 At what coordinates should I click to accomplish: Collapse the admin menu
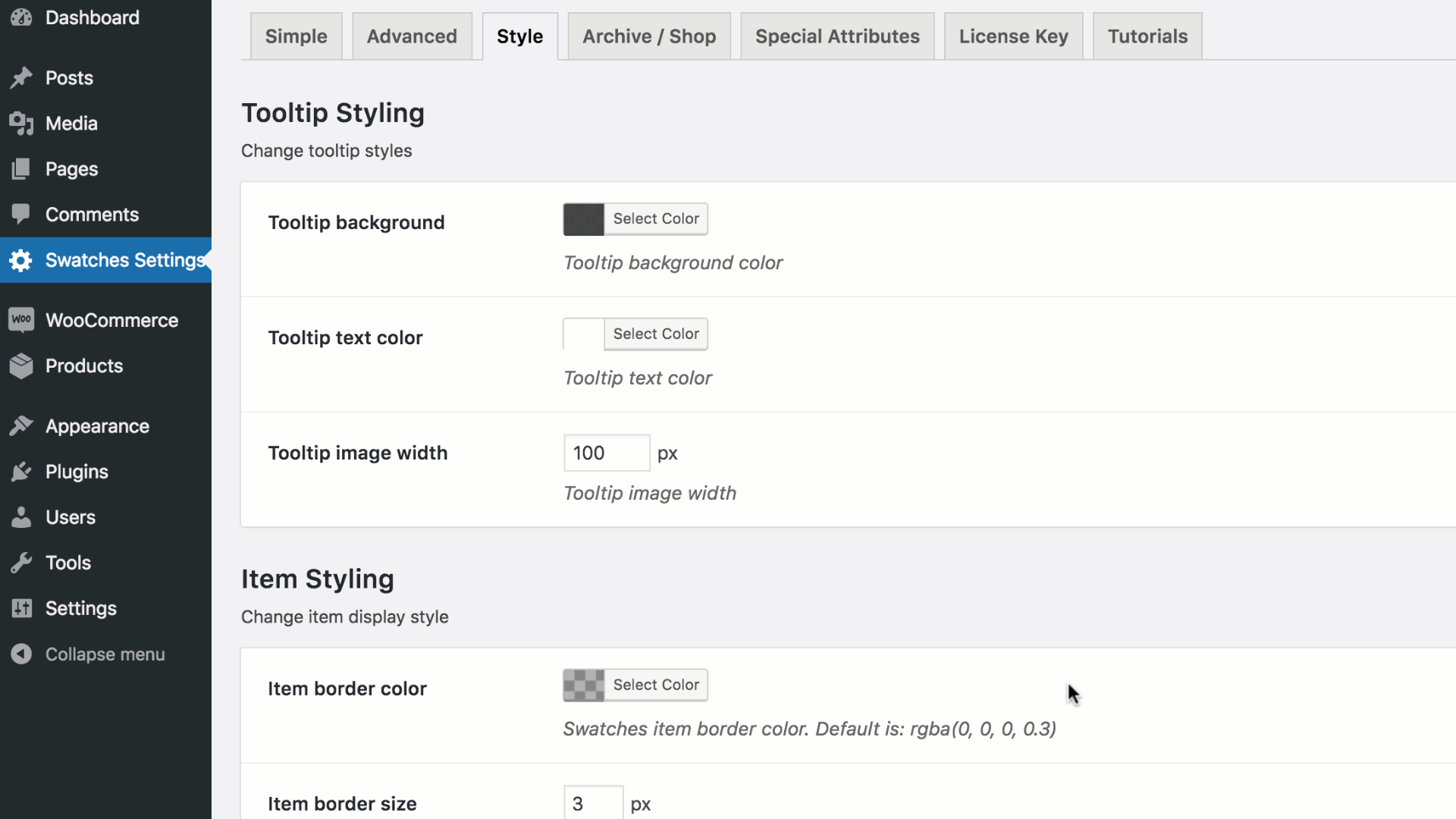(21, 654)
